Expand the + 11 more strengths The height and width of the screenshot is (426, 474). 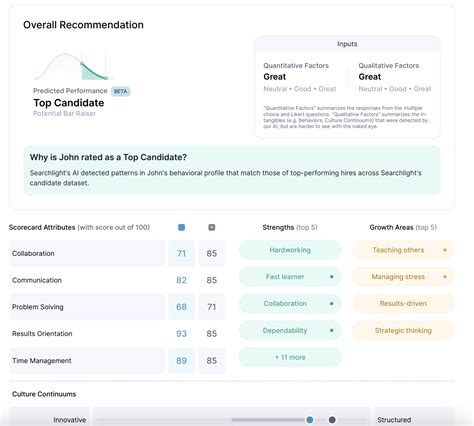point(290,357)
